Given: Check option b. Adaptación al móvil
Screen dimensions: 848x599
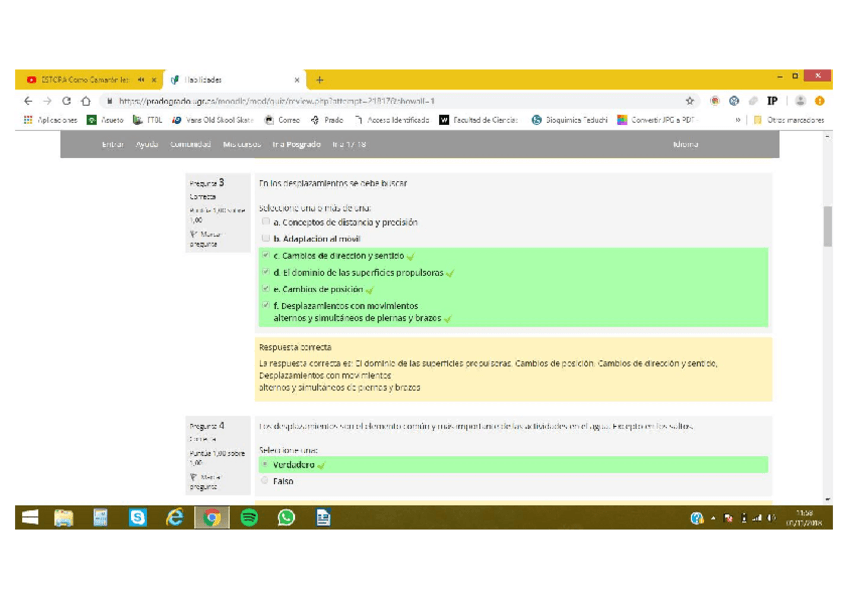Looking at the screenshot, I should (x=266, y=239).
